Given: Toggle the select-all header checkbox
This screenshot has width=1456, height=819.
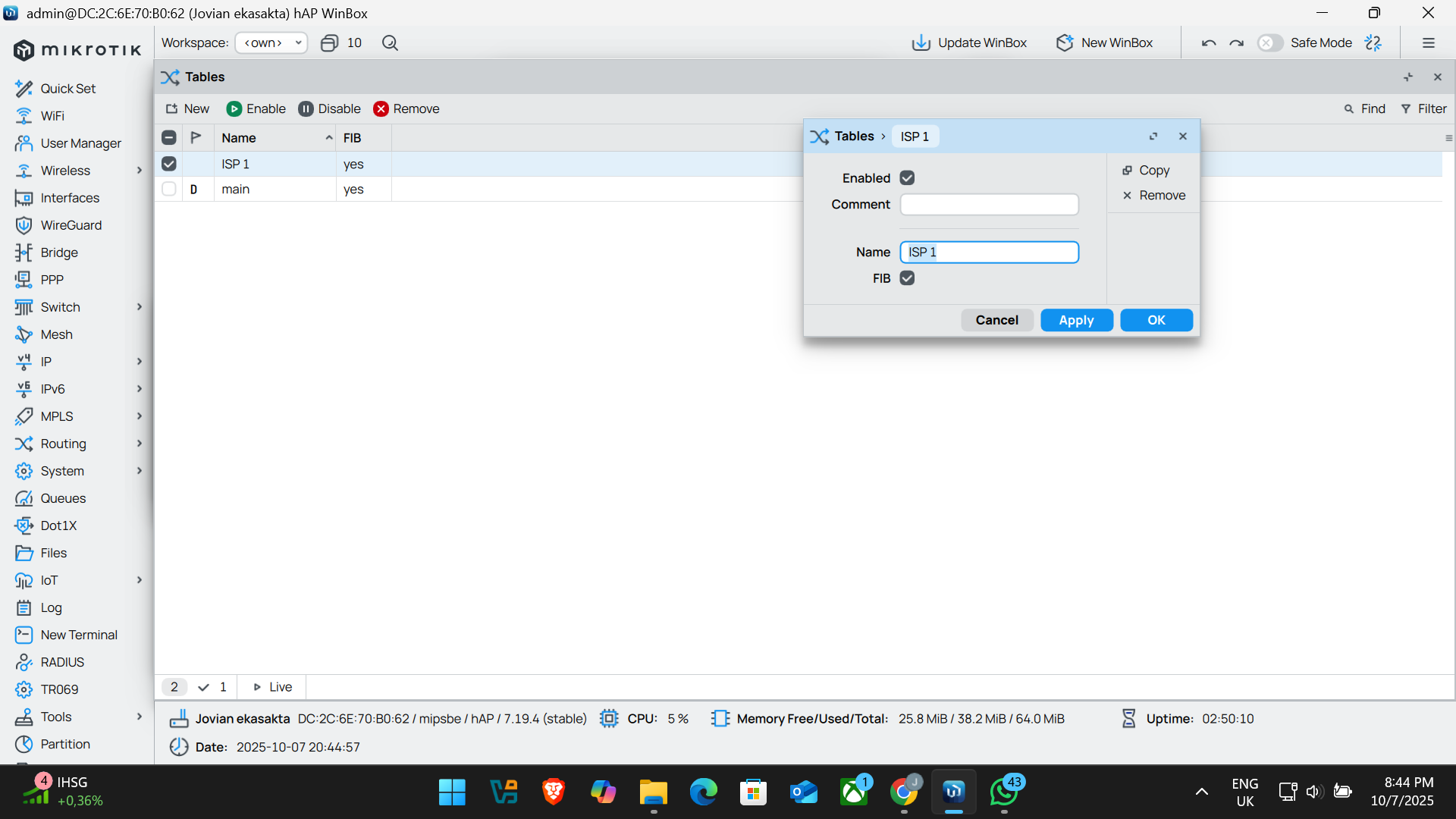Looking at the screenshot, I should click(169, 138).
